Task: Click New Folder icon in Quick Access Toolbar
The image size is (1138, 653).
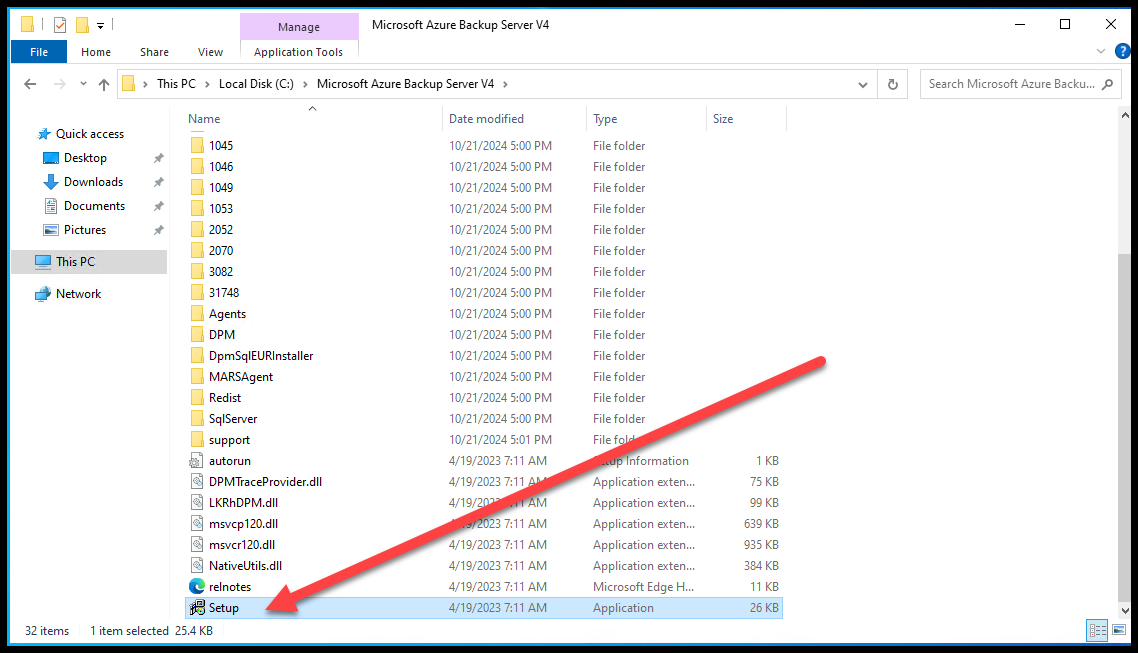Action: coord(83,25)
